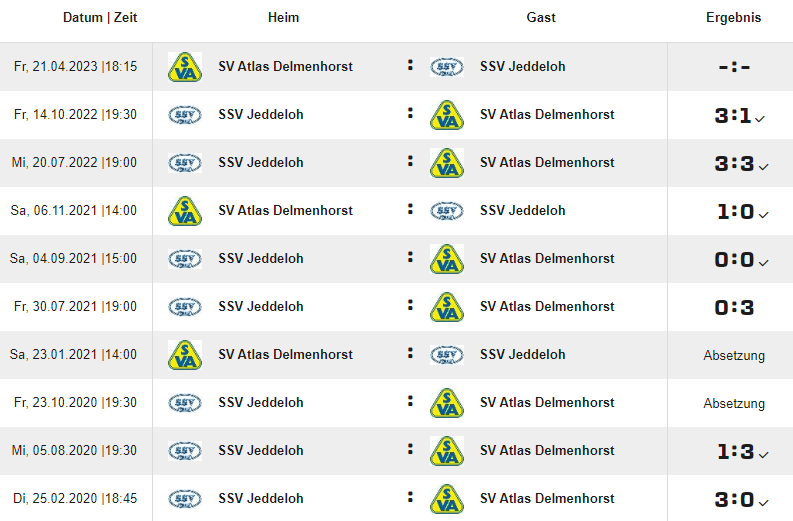The image size is (793, 521).
Task: Click verified checkmark beside 1:0 result
Action: pyautogui.click(x=764, y=215)
